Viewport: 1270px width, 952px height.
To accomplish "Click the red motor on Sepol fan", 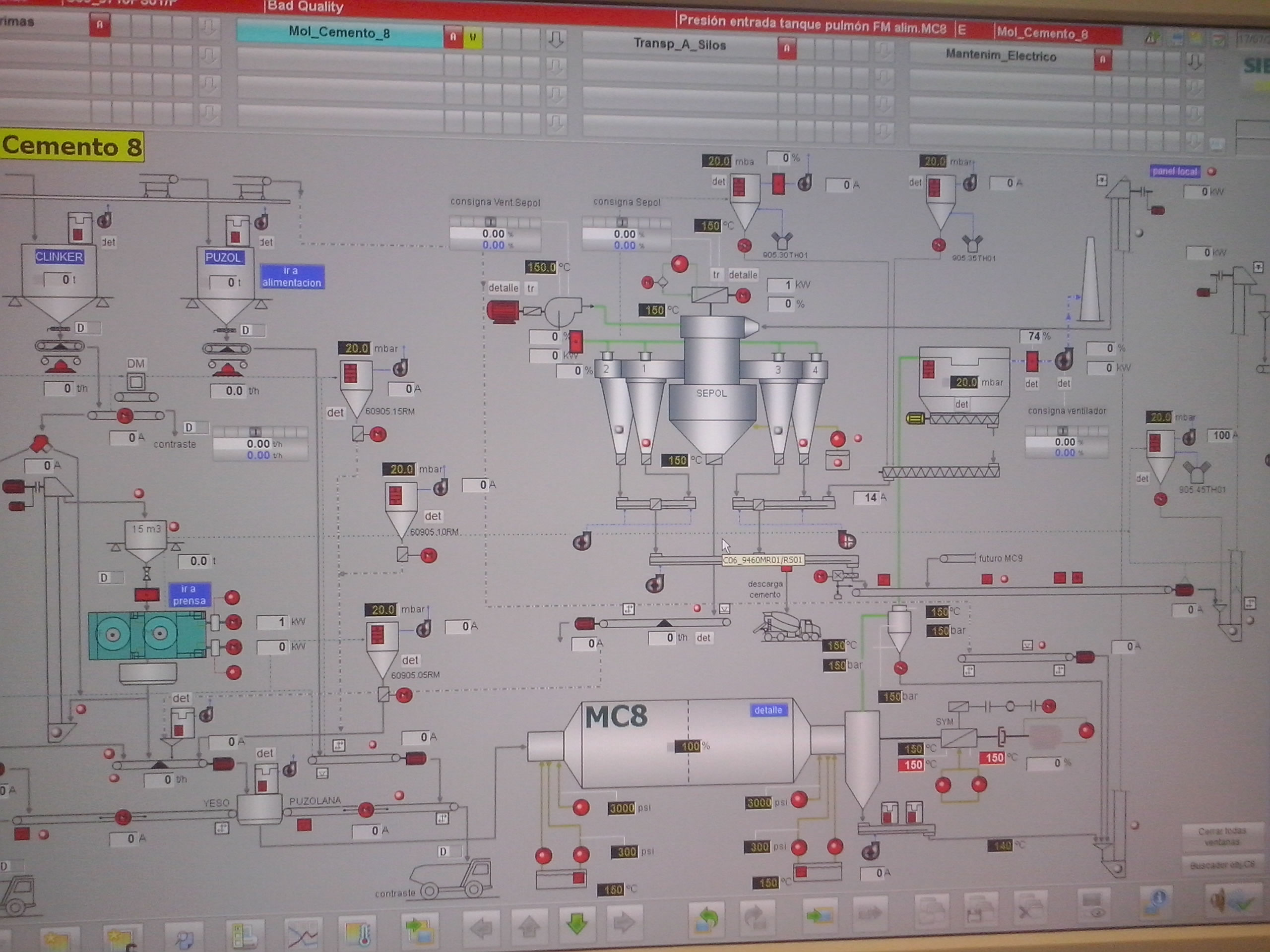I will pos(503,311).
